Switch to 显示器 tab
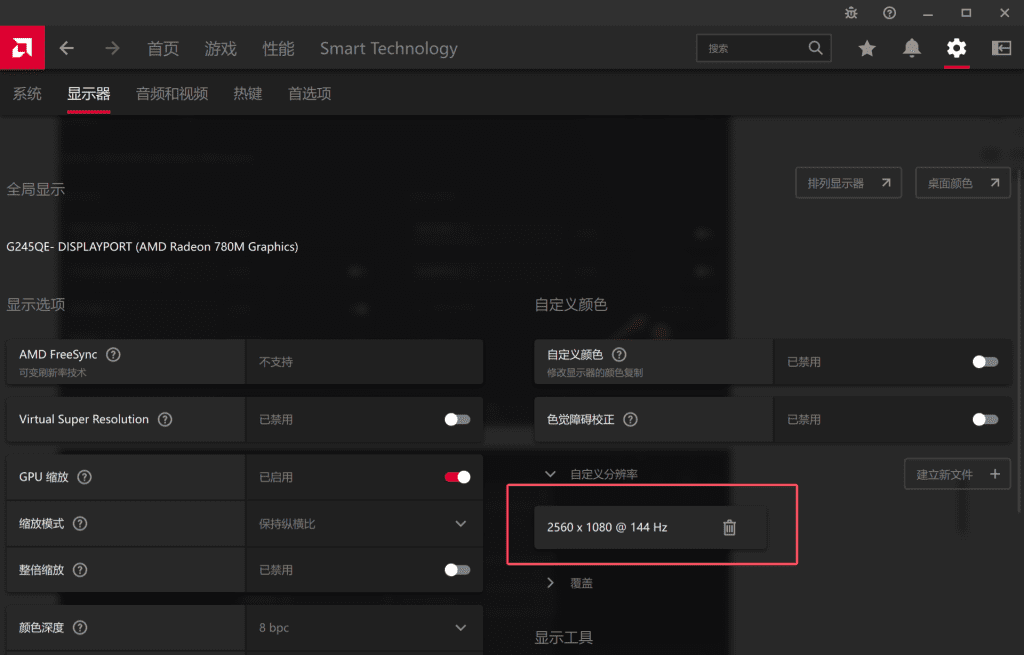This screenshot has height=655, width=1024. pos(89,93)
